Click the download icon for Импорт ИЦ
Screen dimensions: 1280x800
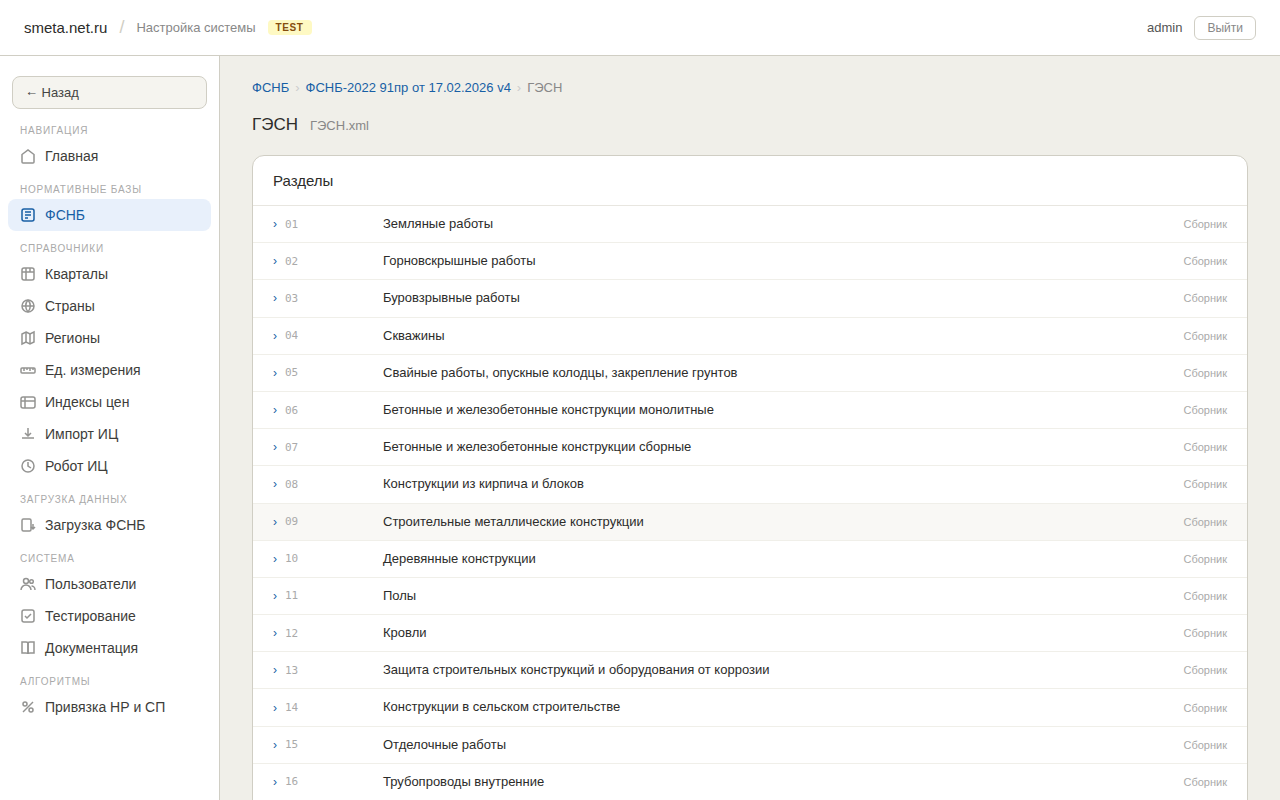point(28,434)
